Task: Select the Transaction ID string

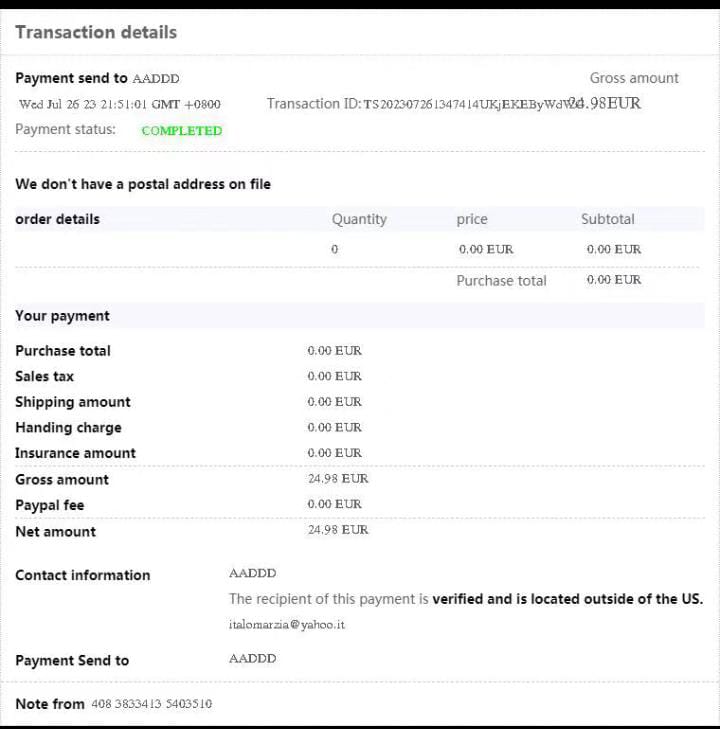Action: pos(466,104)
